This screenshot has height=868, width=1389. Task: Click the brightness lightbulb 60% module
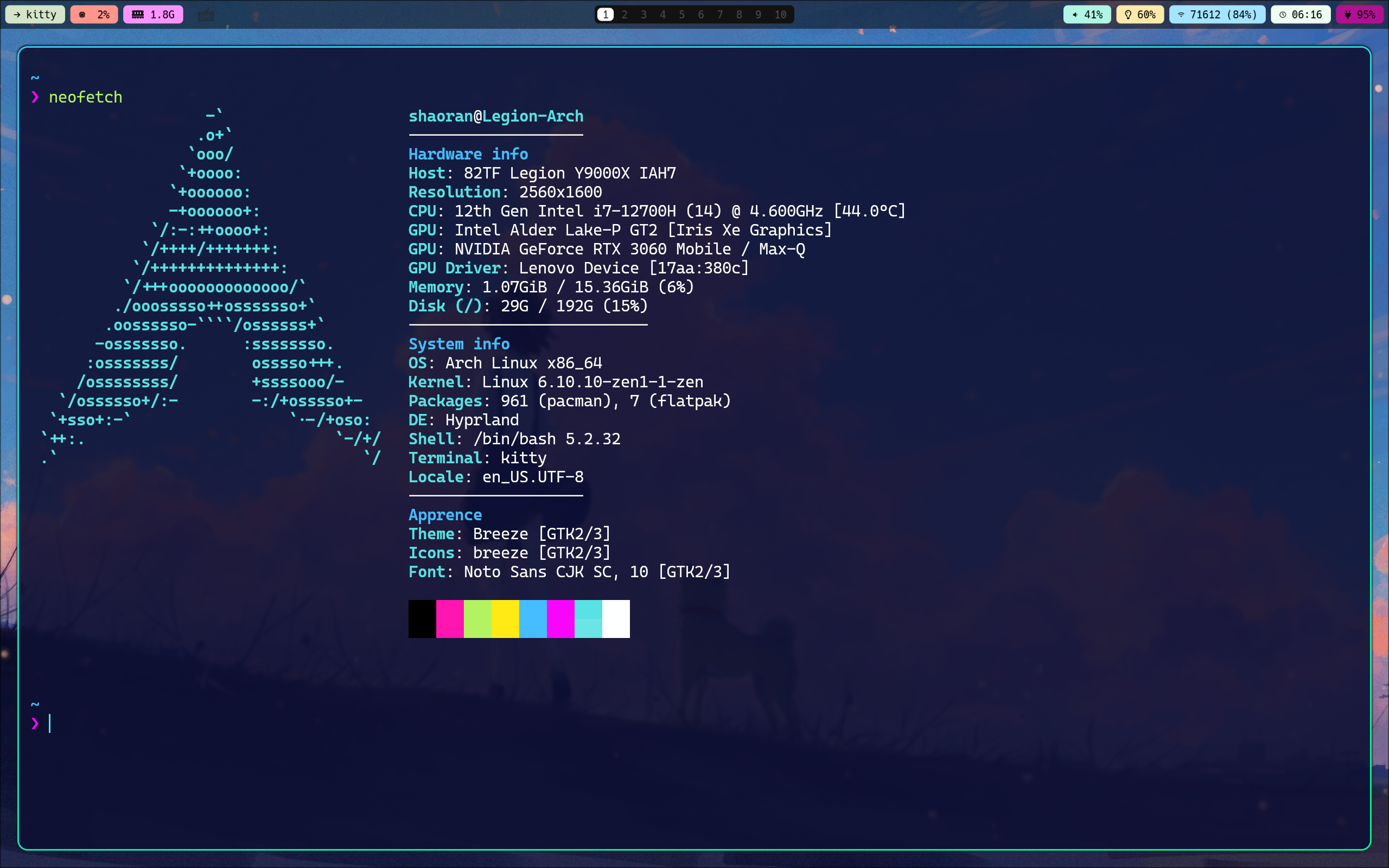coord(1140,14)
